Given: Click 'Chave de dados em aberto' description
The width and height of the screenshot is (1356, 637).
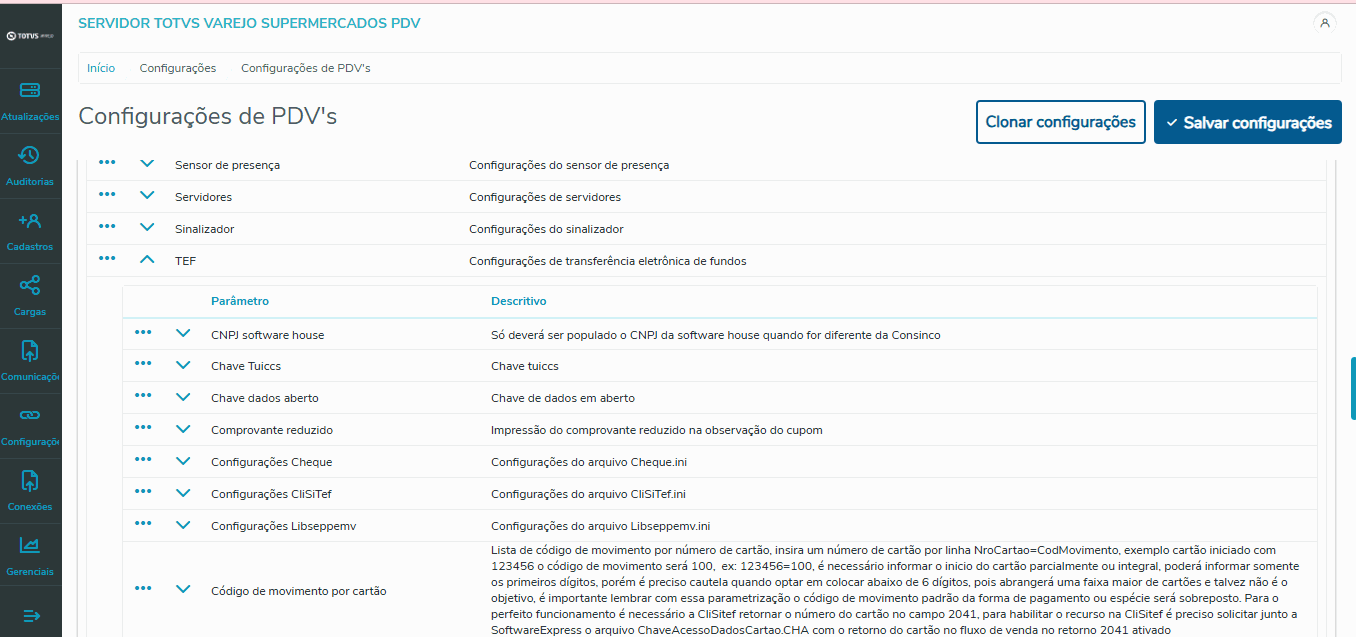Looking at the screenshot, I should [x=563, y=398].
